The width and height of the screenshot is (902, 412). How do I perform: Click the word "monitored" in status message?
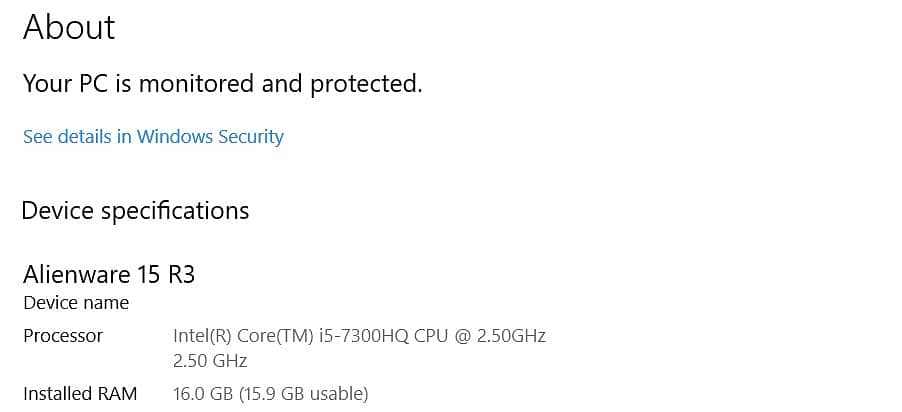(x=197, y=84)
